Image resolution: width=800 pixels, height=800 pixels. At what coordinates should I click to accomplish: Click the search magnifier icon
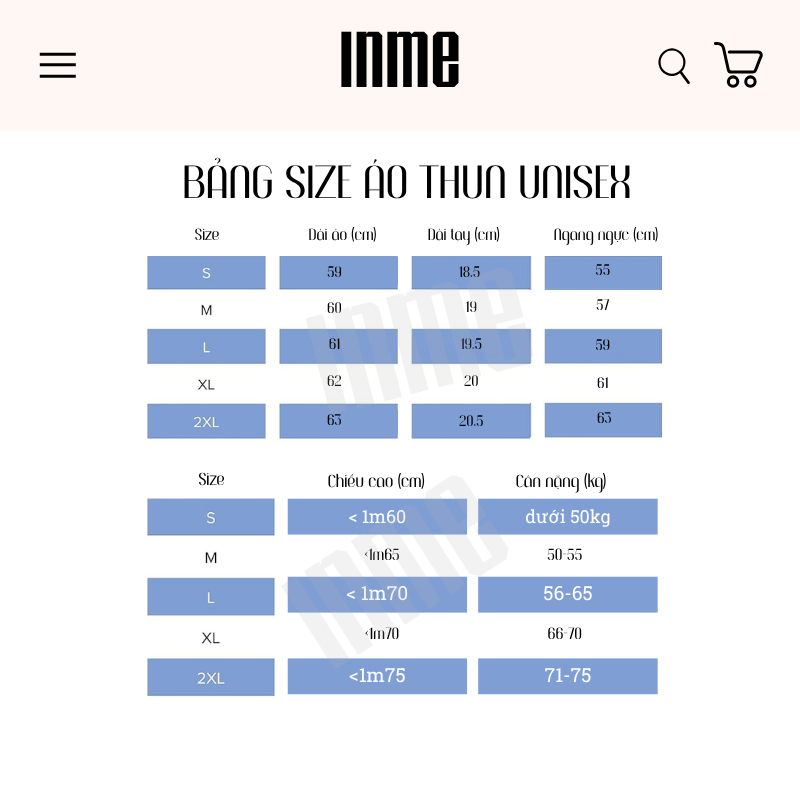click(674, 66)
